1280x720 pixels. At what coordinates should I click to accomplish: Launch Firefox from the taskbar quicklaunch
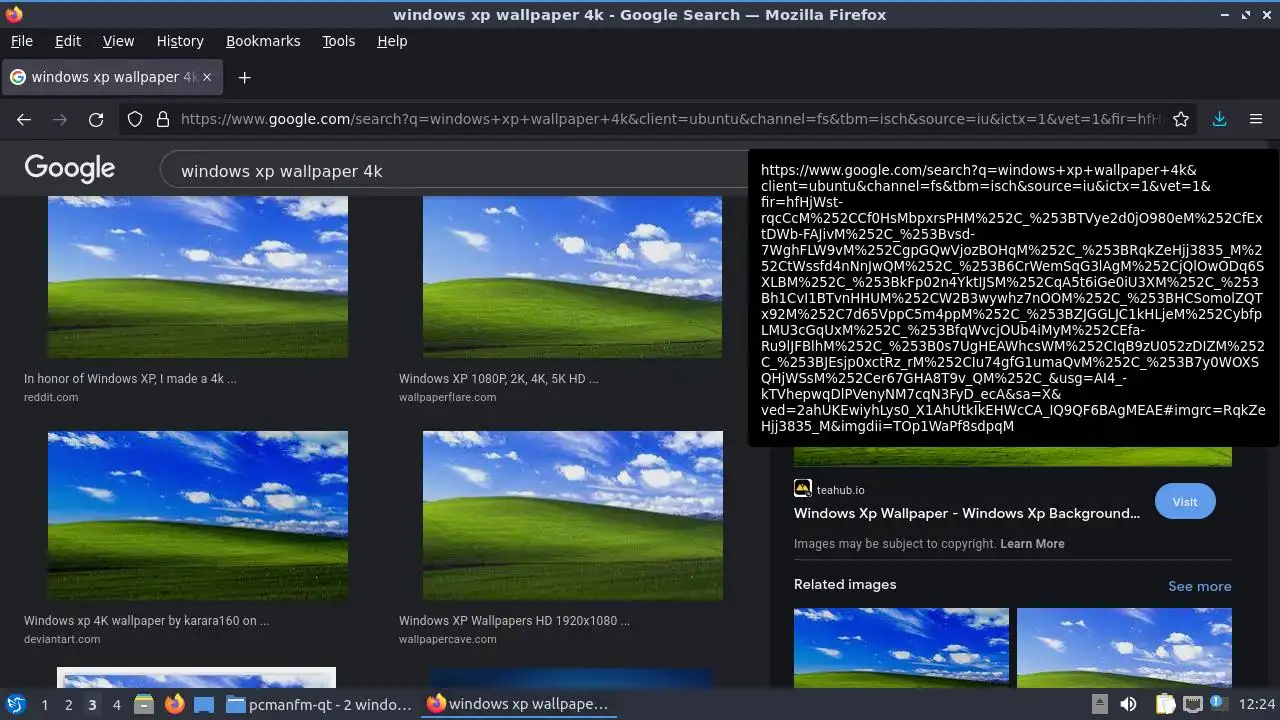[174, 704]
